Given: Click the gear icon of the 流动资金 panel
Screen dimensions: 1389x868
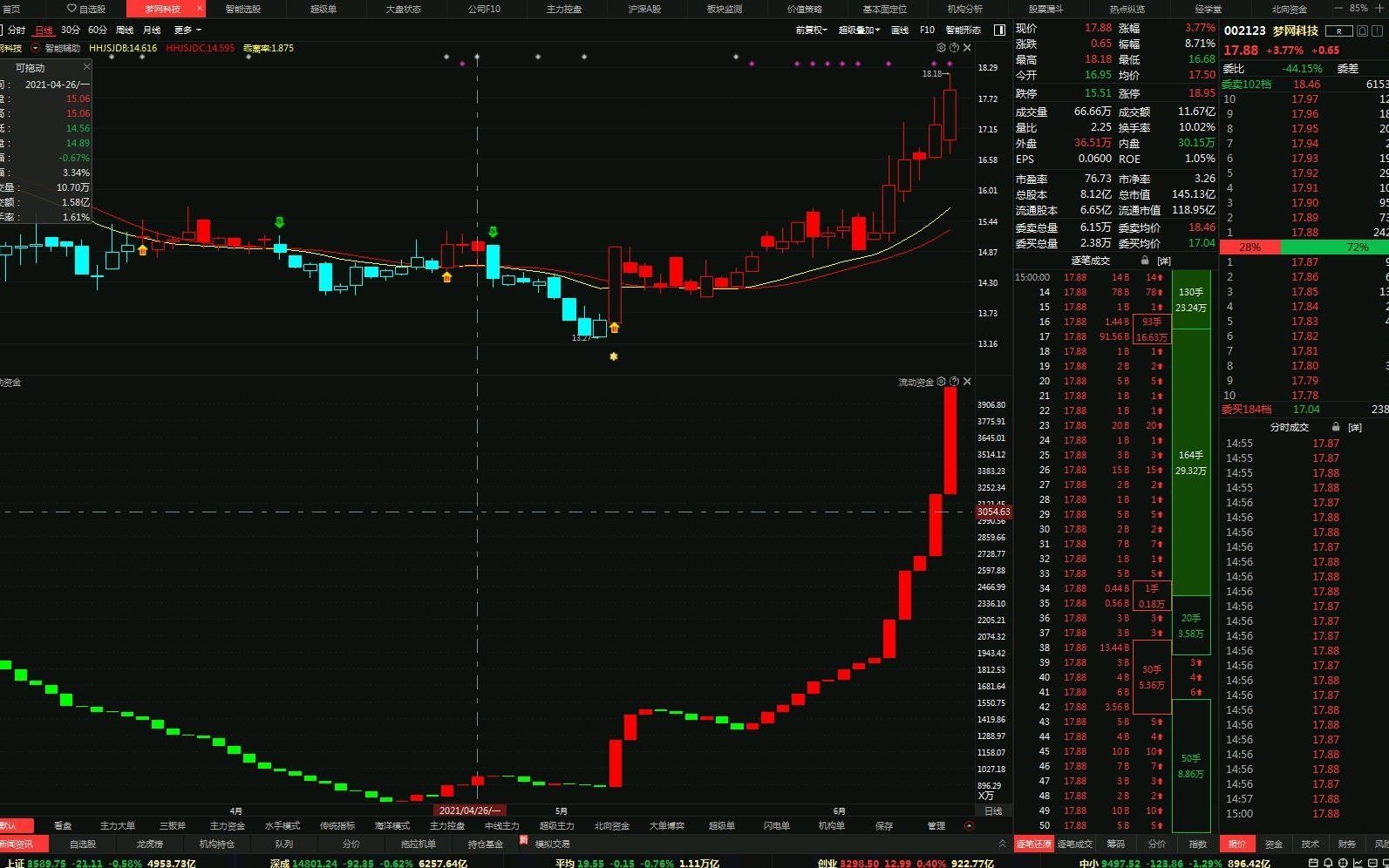Looking at the screenshot, I should tap(941, 382).
